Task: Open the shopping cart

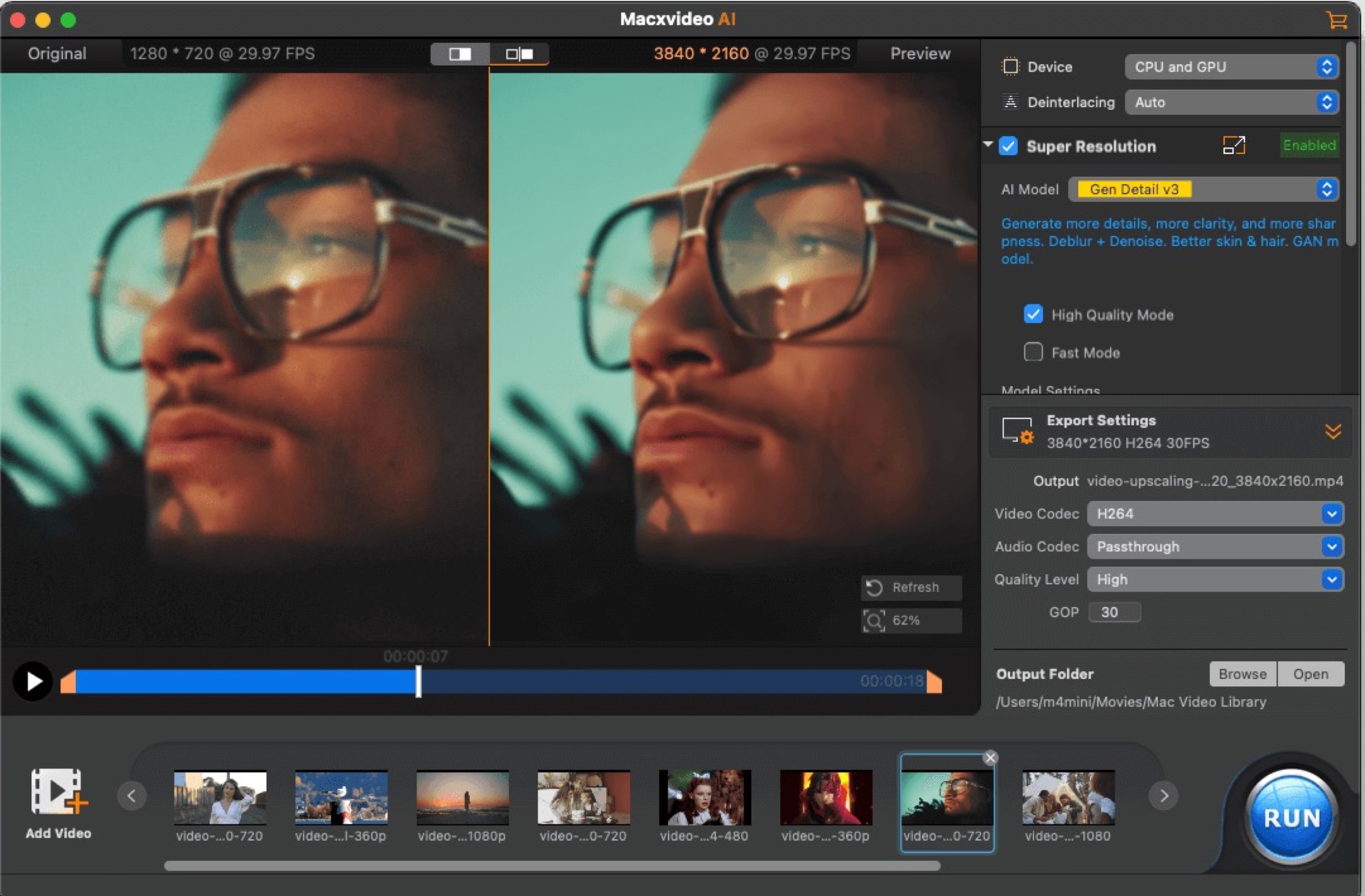Action: pyautogui.click(x=1338, y=19)
